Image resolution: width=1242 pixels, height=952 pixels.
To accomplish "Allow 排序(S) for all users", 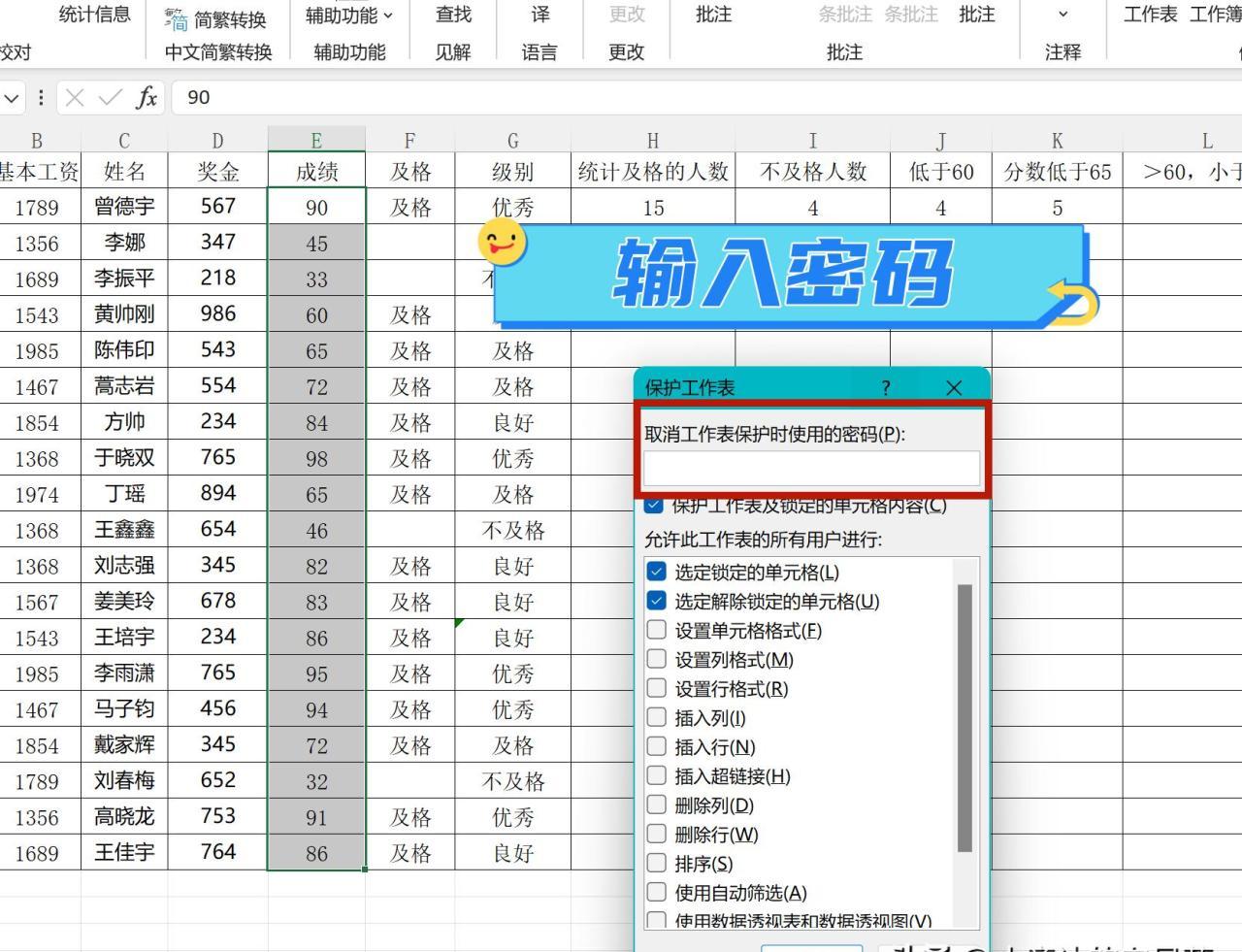I will [657, 863].
